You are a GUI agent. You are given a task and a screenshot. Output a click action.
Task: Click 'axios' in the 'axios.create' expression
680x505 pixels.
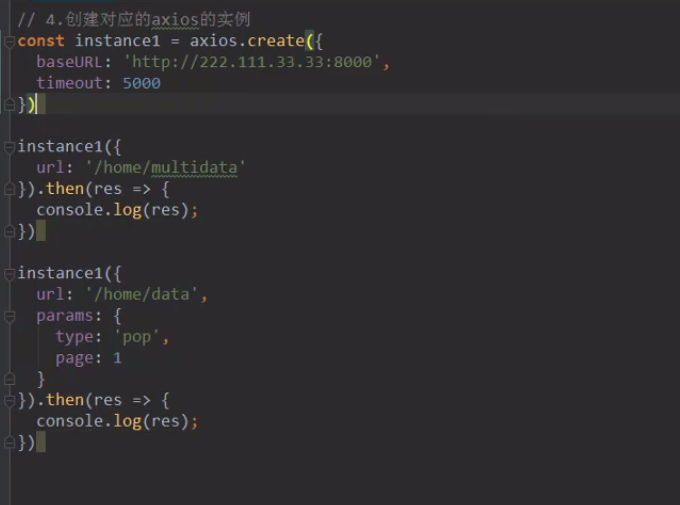[214, 41]
